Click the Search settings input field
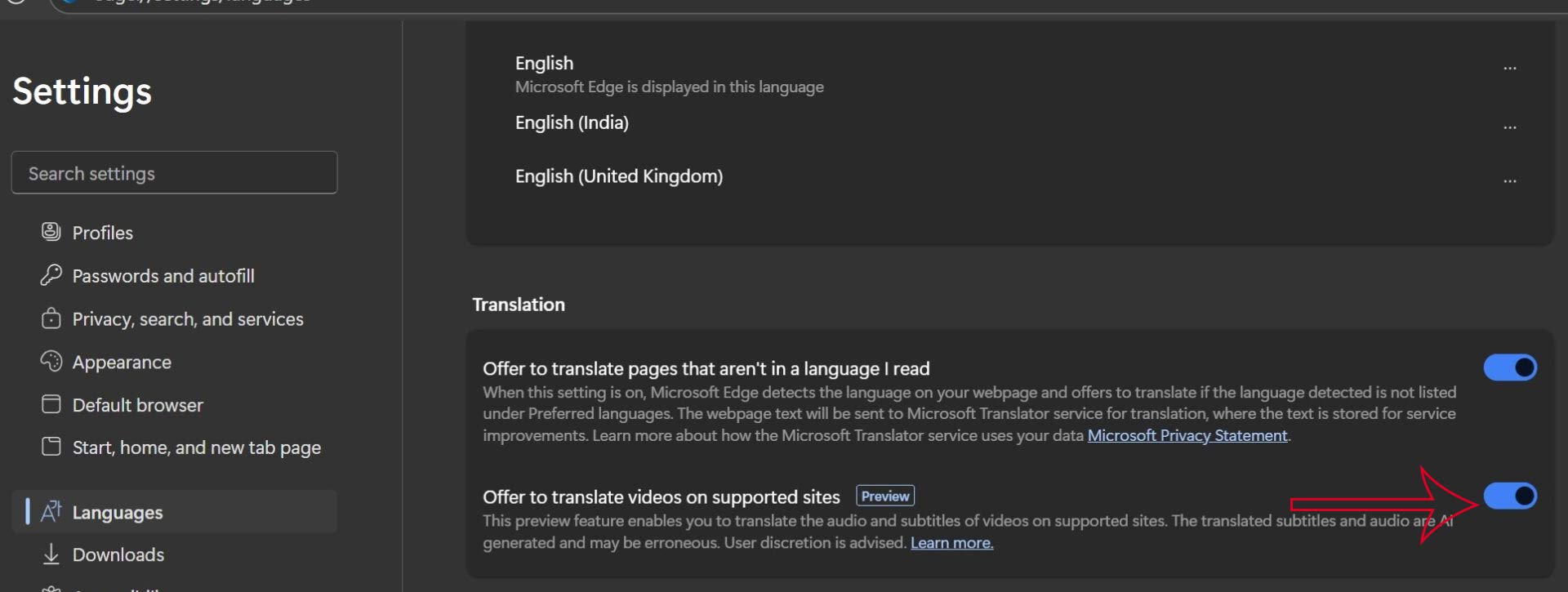This screenshot has height=592, width=1568. (x=174, y=173)
